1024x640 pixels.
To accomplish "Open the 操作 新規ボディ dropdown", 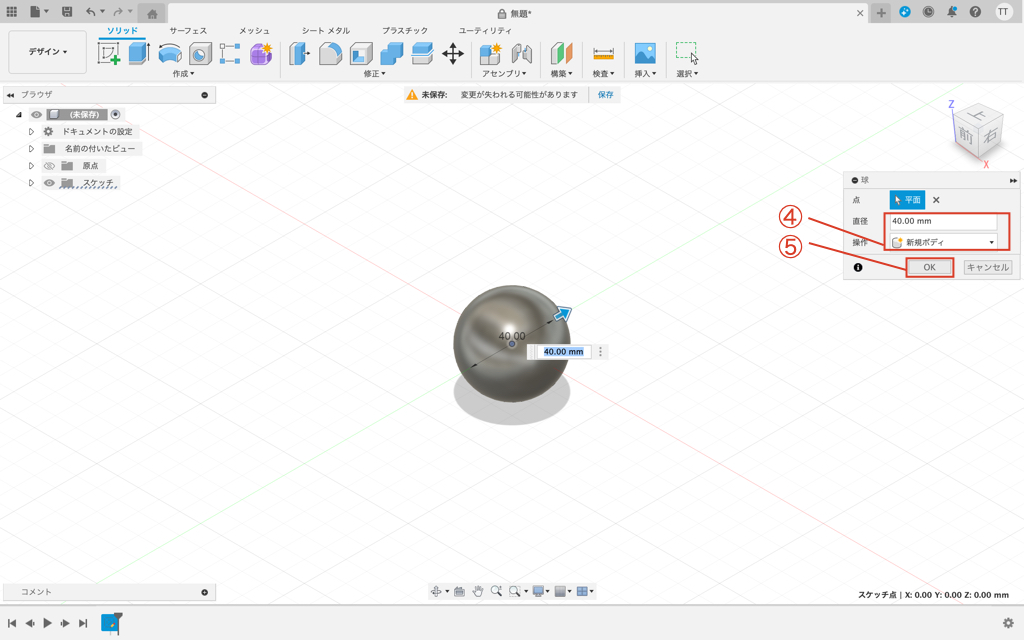I will (943, 242).
